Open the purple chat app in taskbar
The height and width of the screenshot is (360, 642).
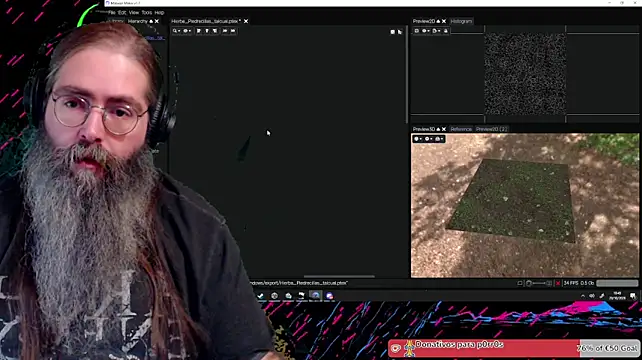click(x=330, y=296)
